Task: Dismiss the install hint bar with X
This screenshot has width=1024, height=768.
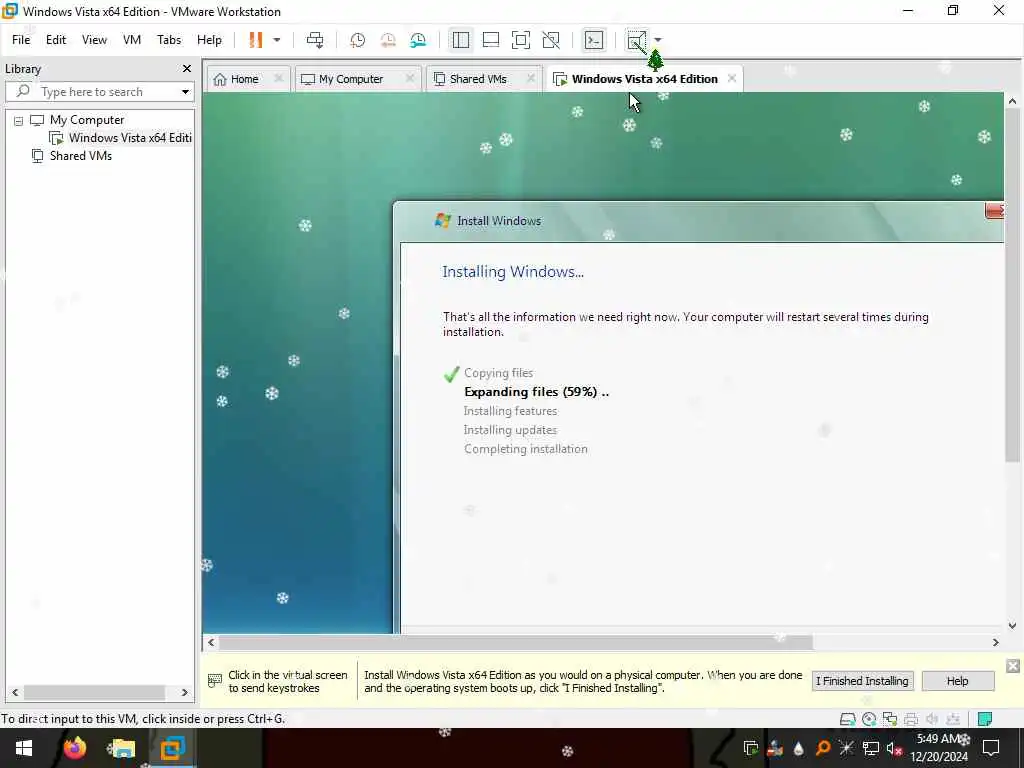Action: tap(1013, 666)
